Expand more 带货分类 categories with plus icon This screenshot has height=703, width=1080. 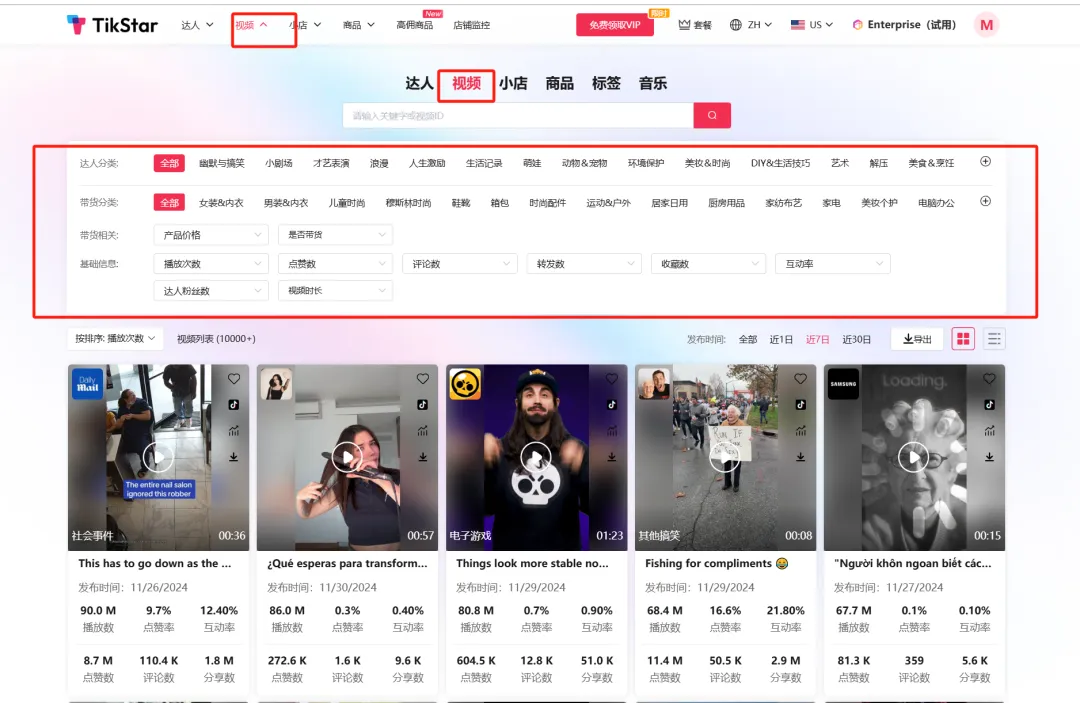pos(986,202)
